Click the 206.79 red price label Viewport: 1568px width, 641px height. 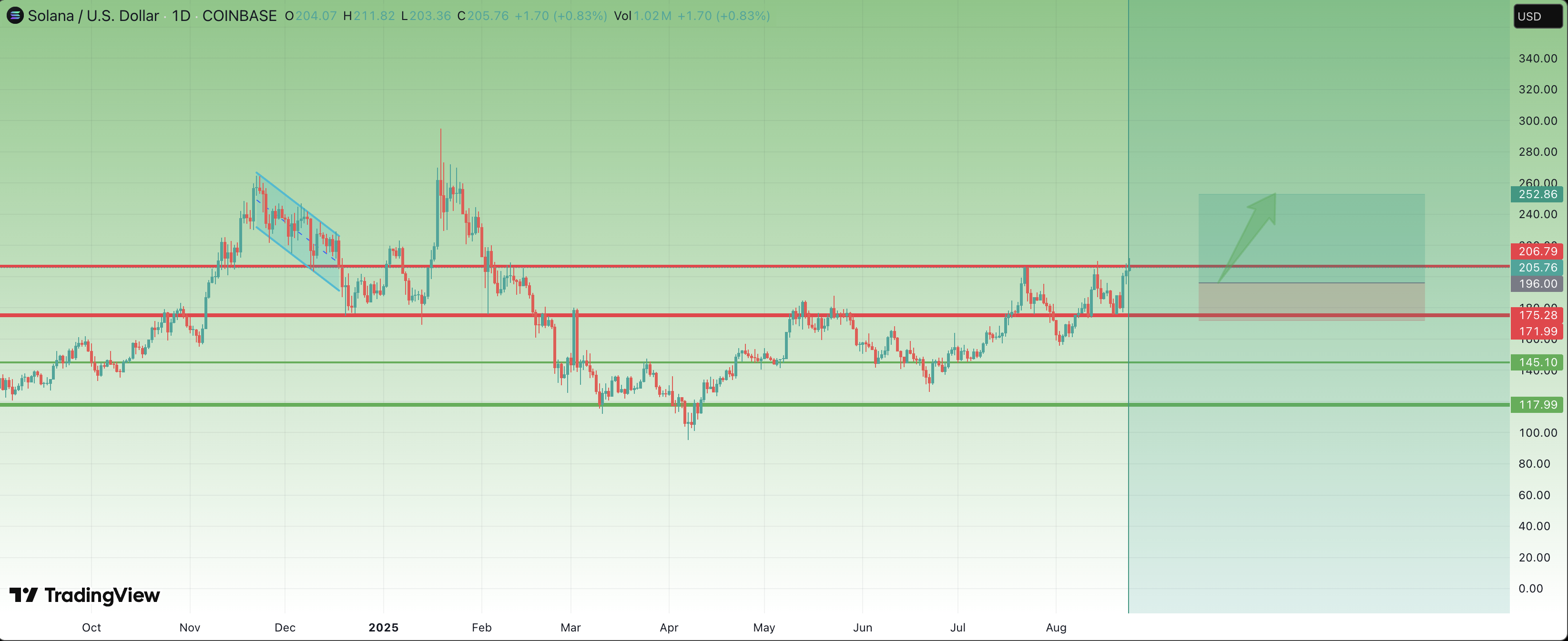[1537, 251]
